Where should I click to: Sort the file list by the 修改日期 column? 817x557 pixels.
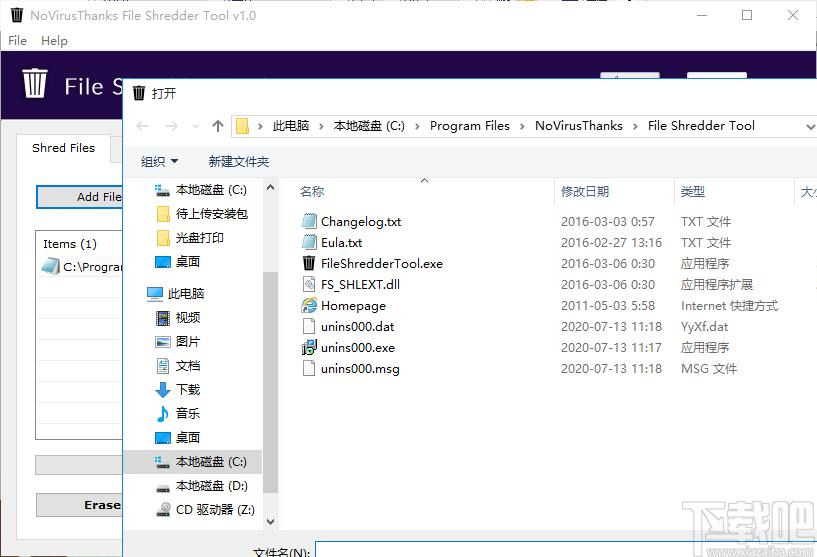(585, 192)
